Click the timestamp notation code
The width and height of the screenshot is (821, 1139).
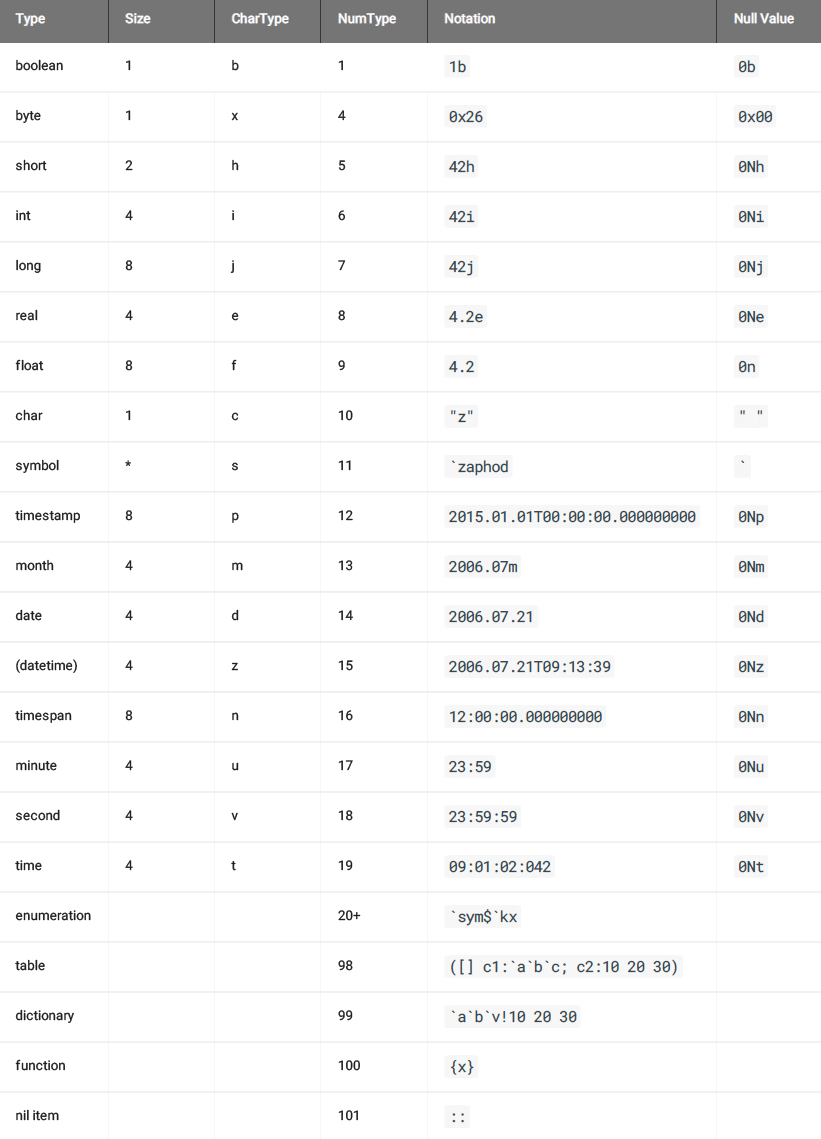tap(572, 517)
